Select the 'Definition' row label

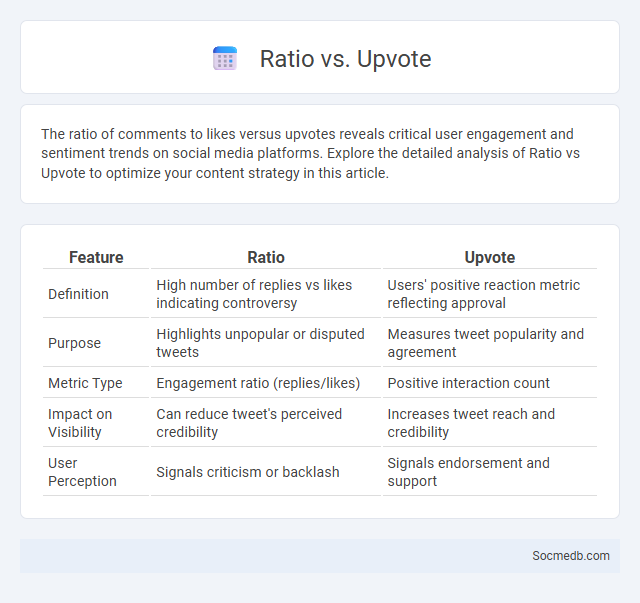(x=78, y=294)
